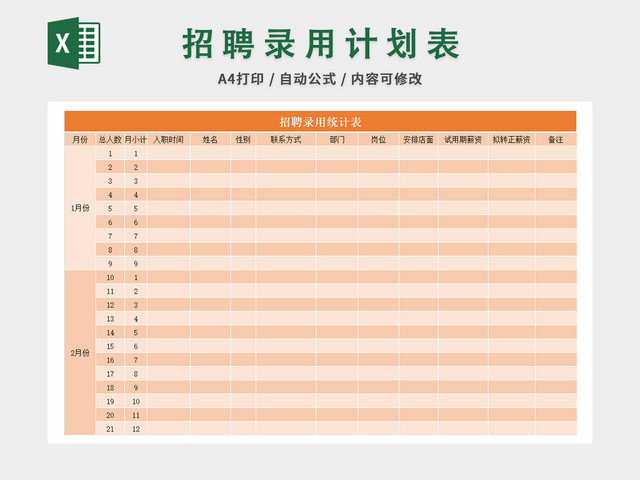Click the title 招聘录用计划表
Screen dimensions: 640x480
(321, 44)
